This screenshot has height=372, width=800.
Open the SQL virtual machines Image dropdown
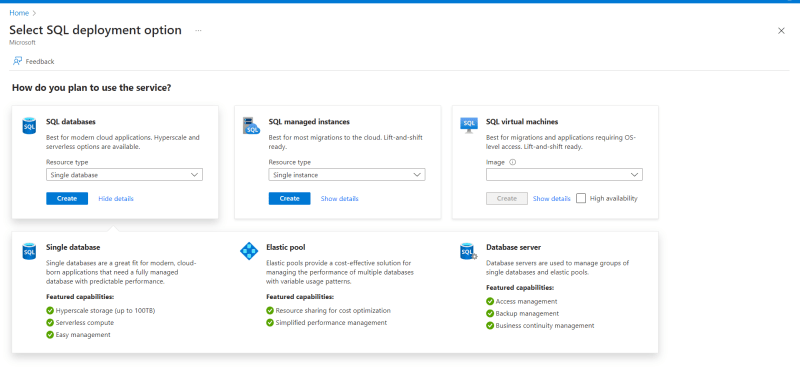coord(564,175)
